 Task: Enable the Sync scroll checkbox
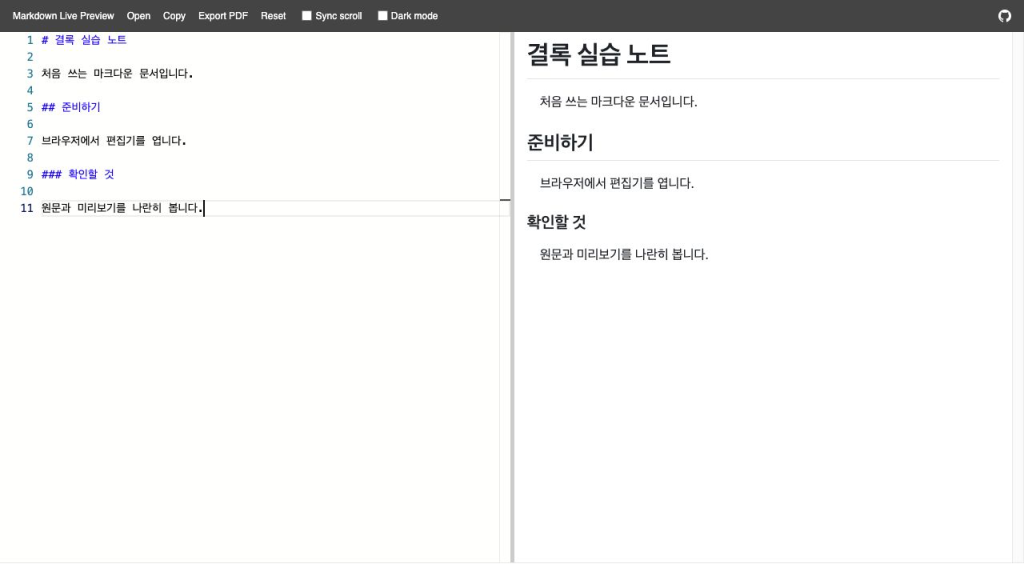306,16
